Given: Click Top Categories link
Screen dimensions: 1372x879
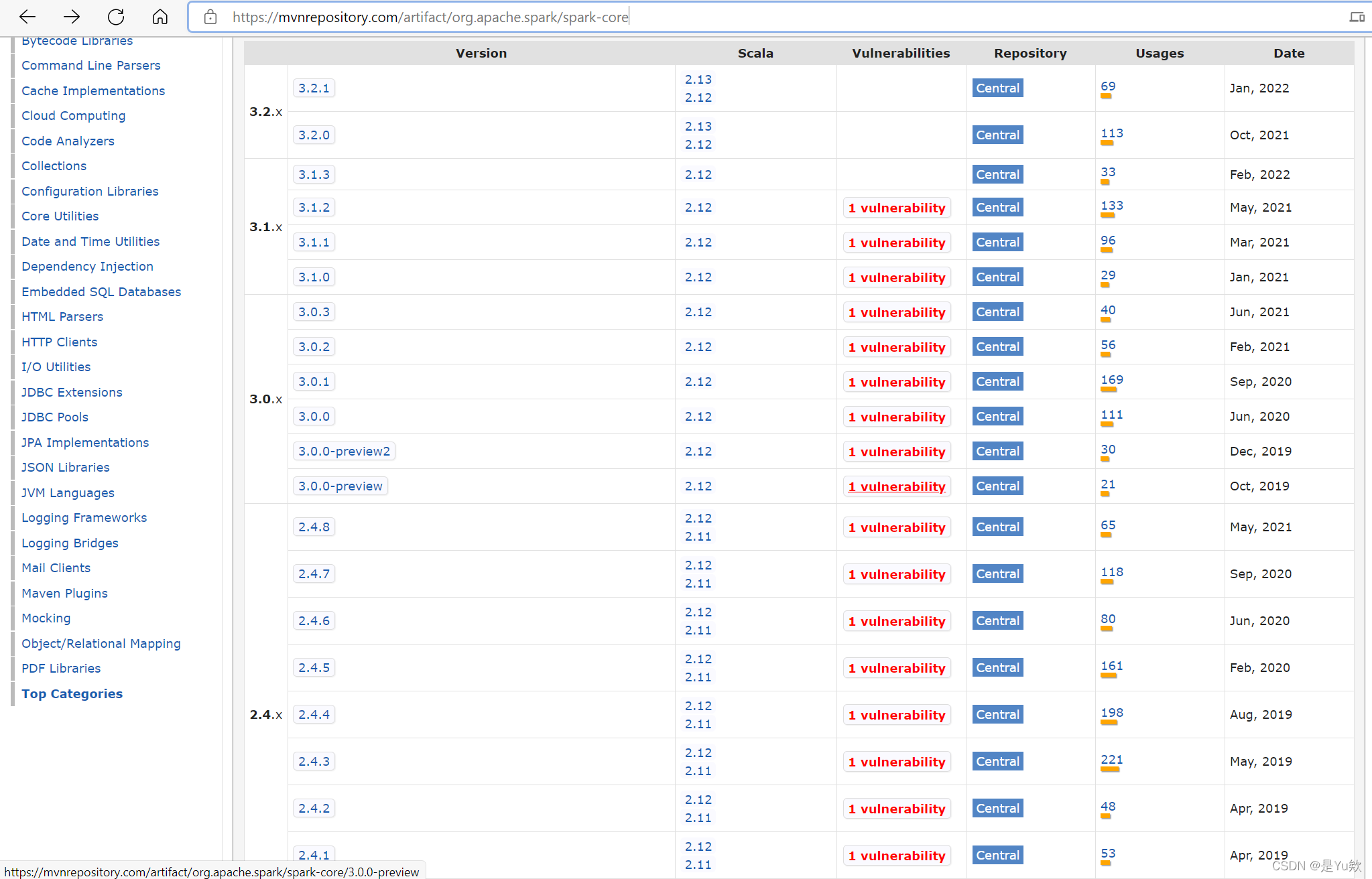Looking at the screenshot, I should point(72,693).
